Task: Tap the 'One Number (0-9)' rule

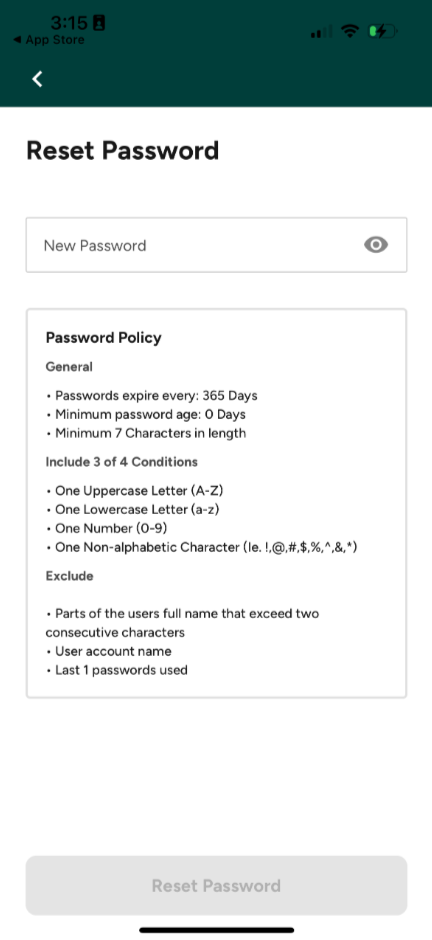Action: 106,528
